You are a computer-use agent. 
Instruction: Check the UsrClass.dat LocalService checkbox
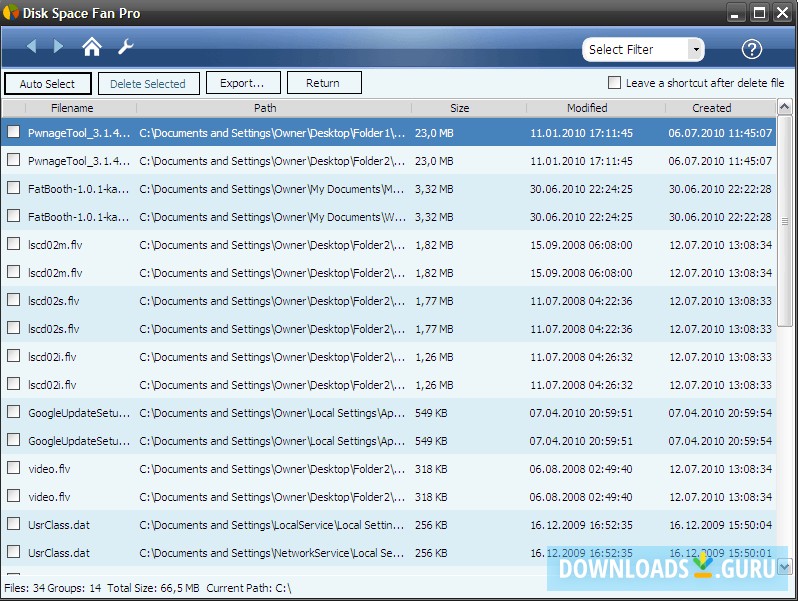(x=14, y=524)
